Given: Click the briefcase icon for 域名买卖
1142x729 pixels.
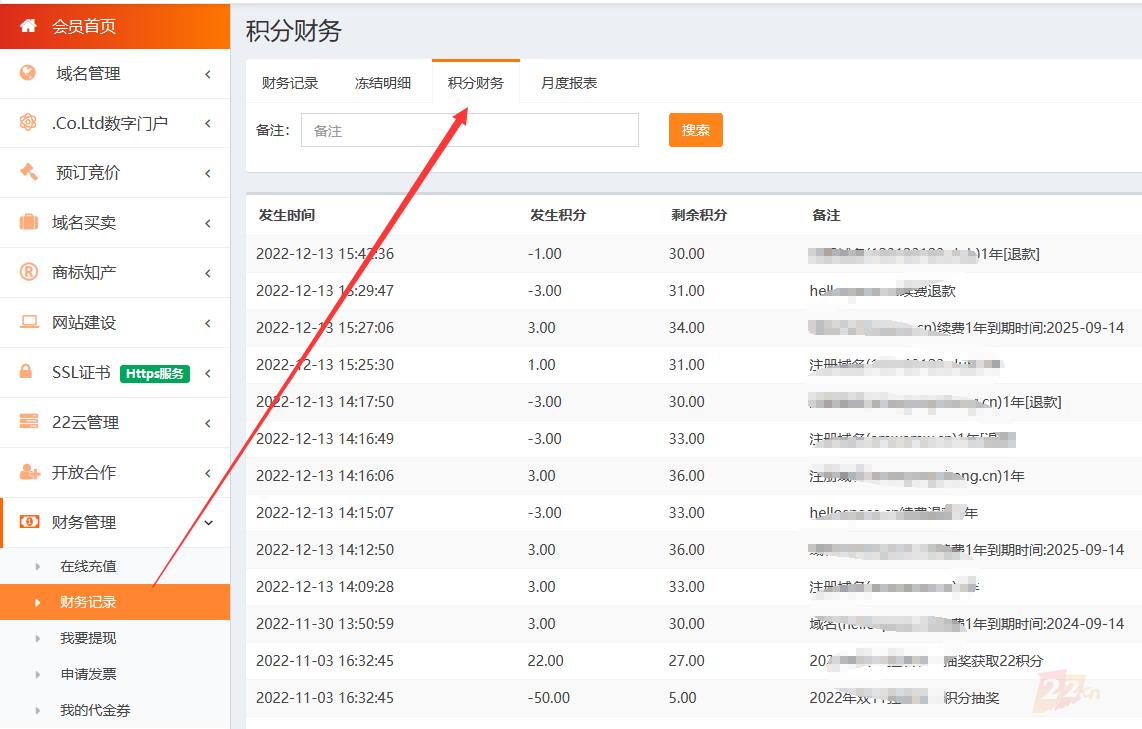Looking at the screenshot, I should (29, 222).
